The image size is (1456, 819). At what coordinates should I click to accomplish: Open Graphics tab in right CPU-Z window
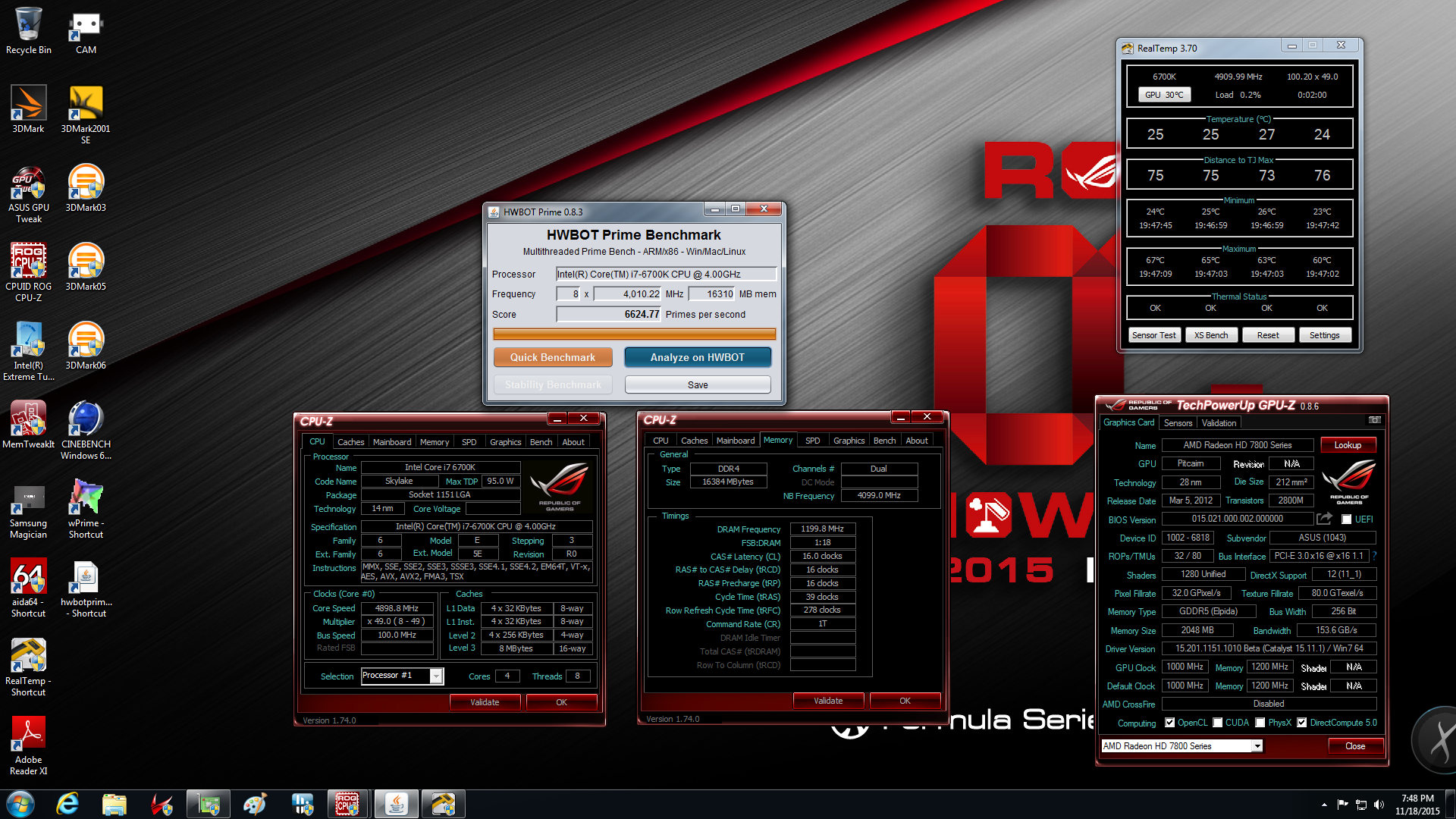(x=849, y=441)
